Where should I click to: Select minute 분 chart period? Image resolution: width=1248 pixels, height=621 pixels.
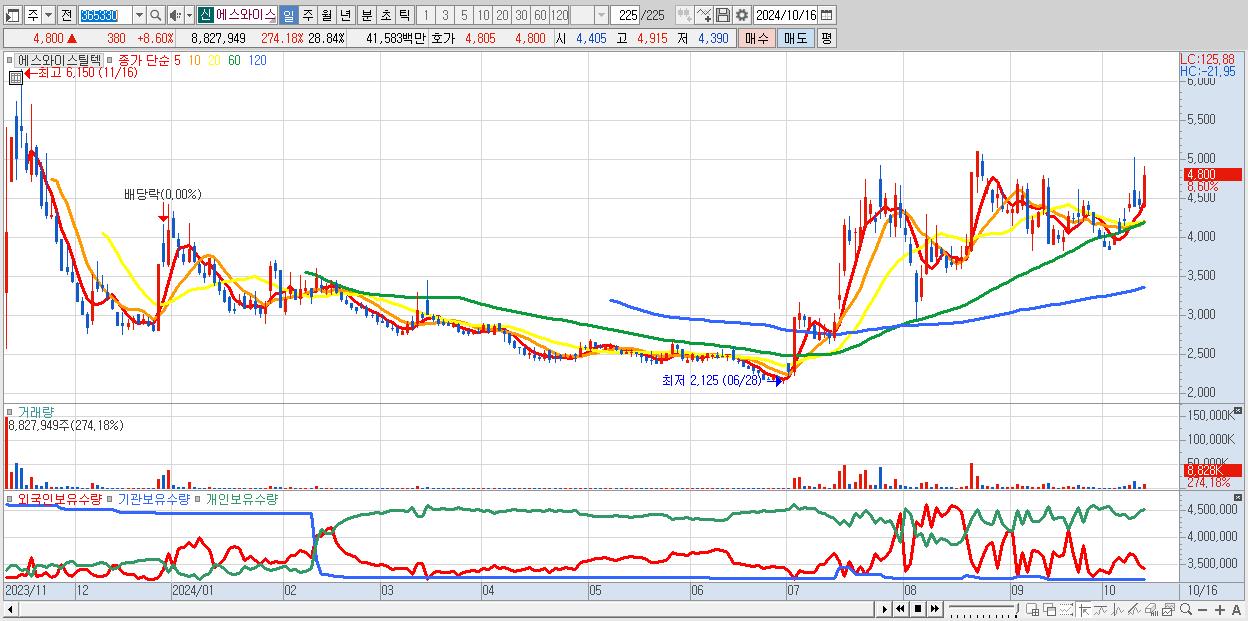367,15
